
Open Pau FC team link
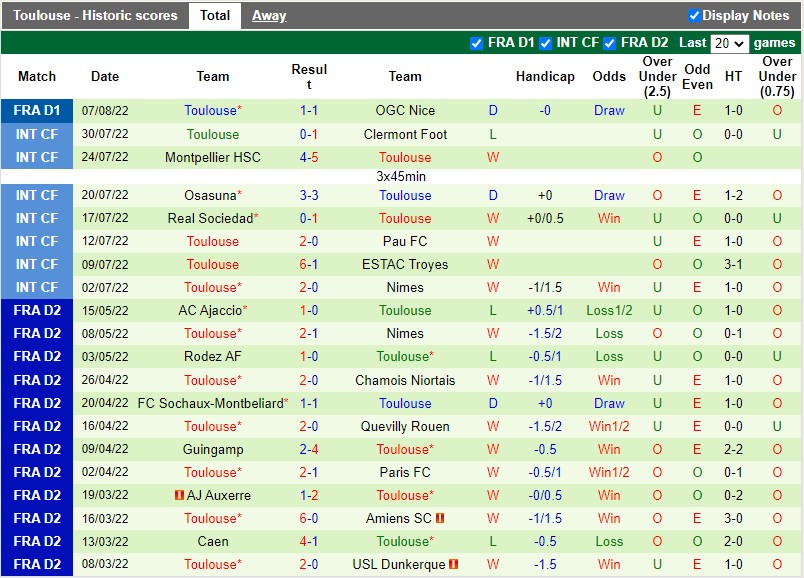[x=405, y=242]
